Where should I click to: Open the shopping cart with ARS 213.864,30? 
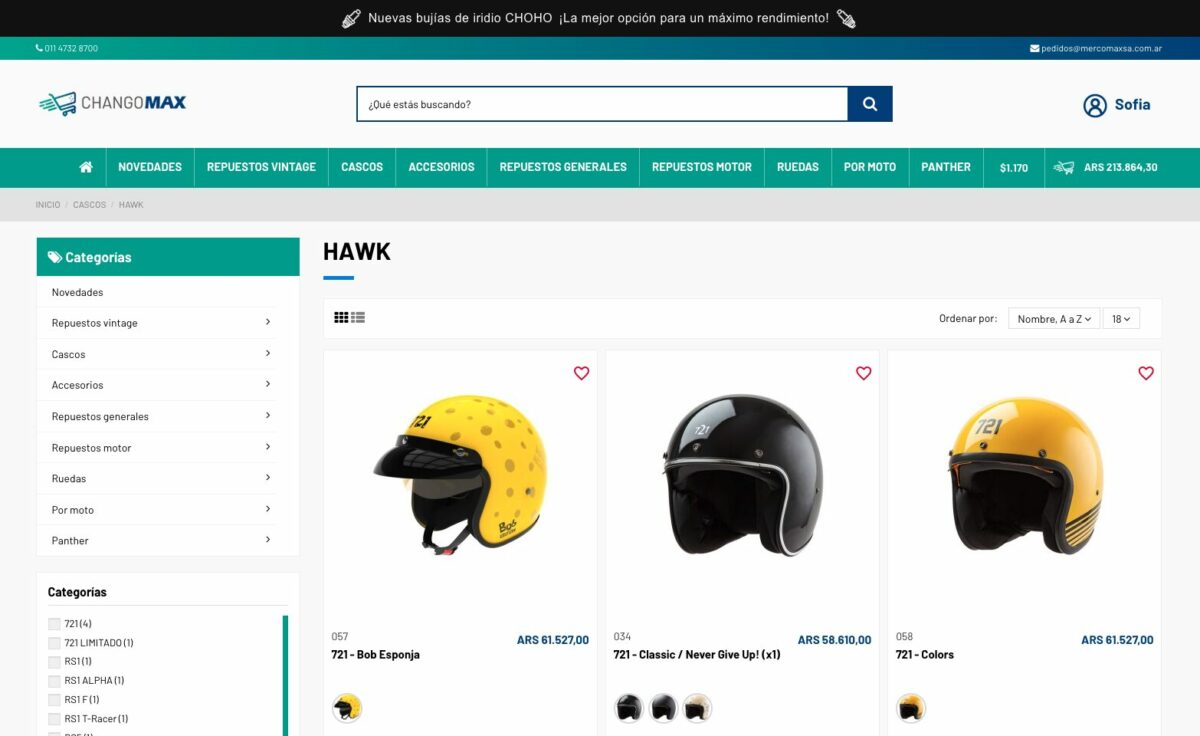(1107, 167)
